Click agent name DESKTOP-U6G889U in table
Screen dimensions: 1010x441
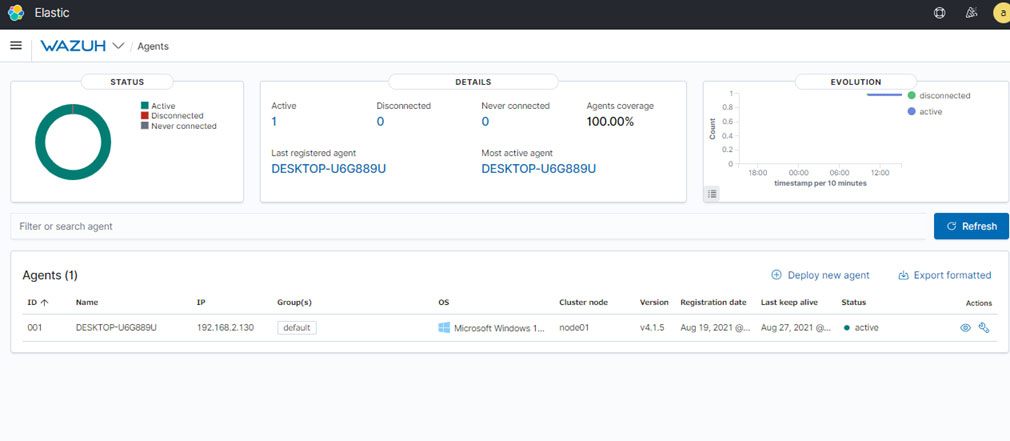pyautogui.click(x=117, y=328)
